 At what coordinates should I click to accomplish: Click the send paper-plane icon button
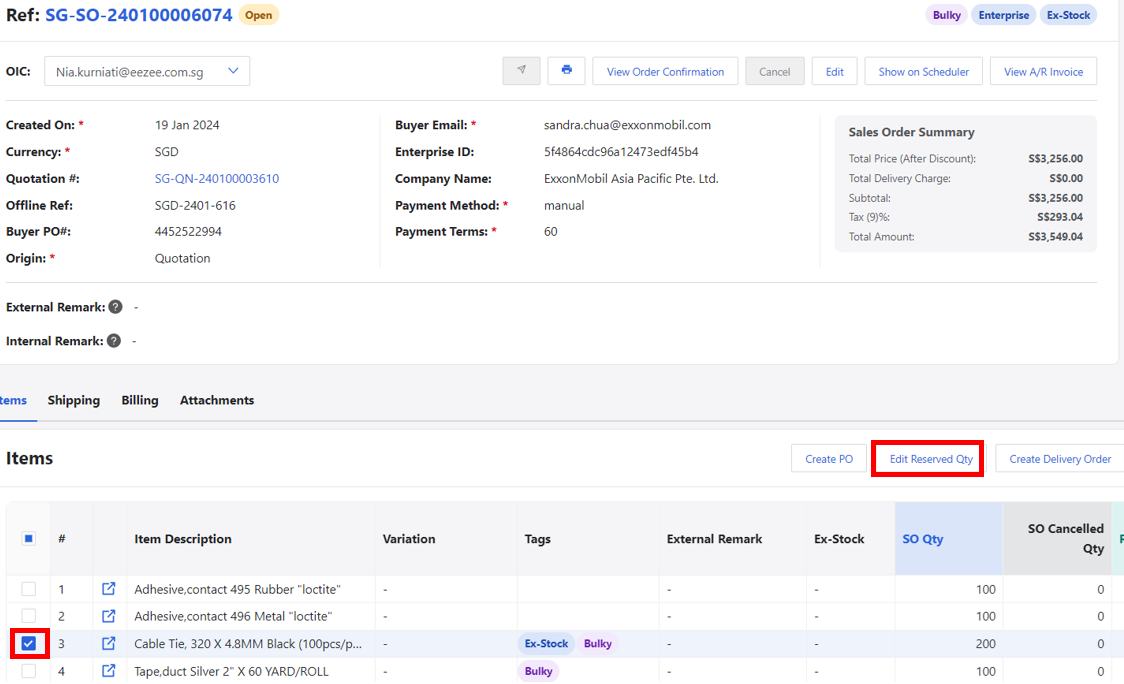pos(521,71)
